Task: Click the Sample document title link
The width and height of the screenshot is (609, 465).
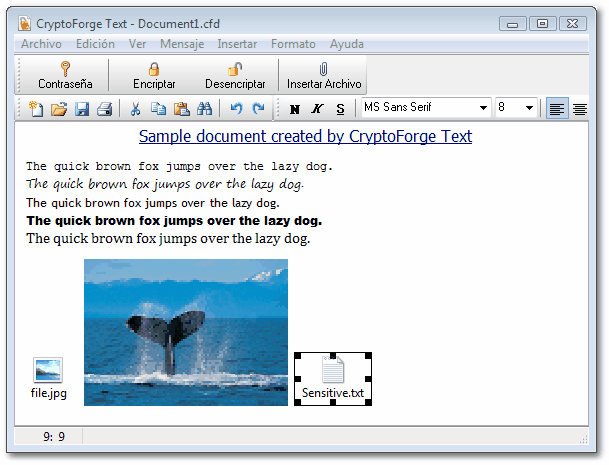Action: click(x=305, y=136)
